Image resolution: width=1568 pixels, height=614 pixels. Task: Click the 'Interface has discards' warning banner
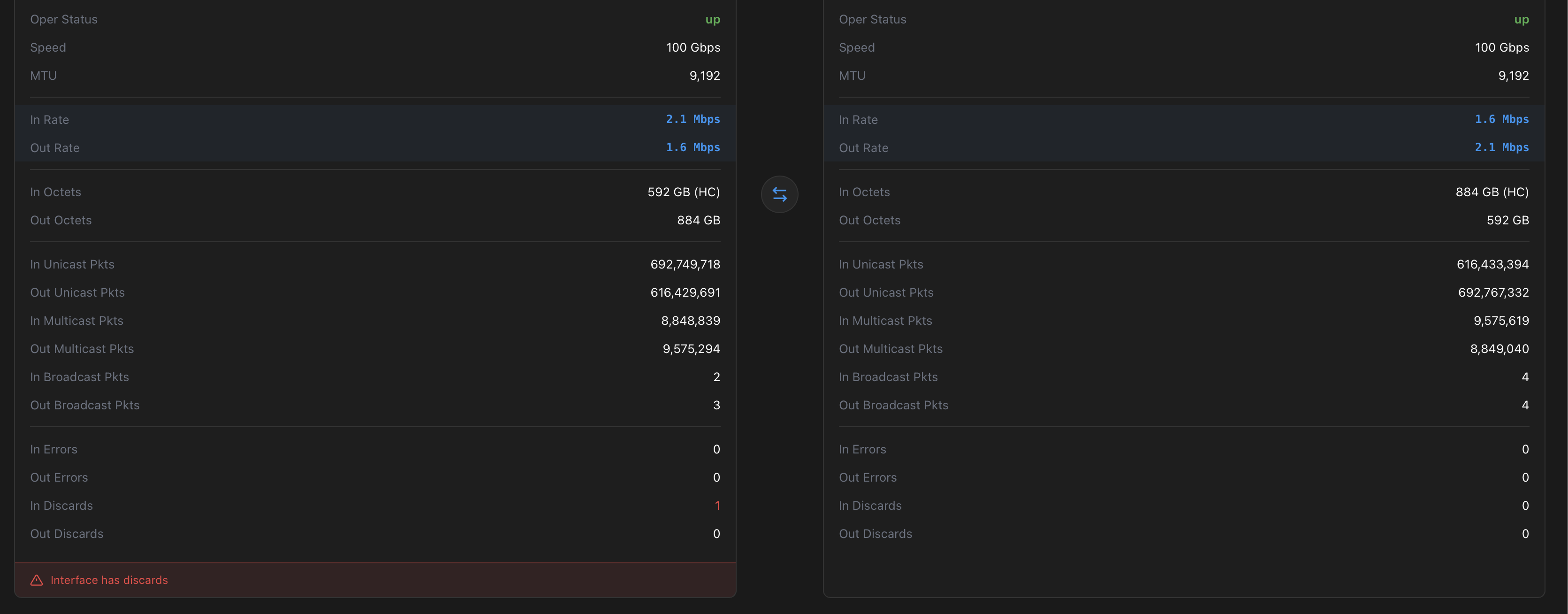point(375,580)
